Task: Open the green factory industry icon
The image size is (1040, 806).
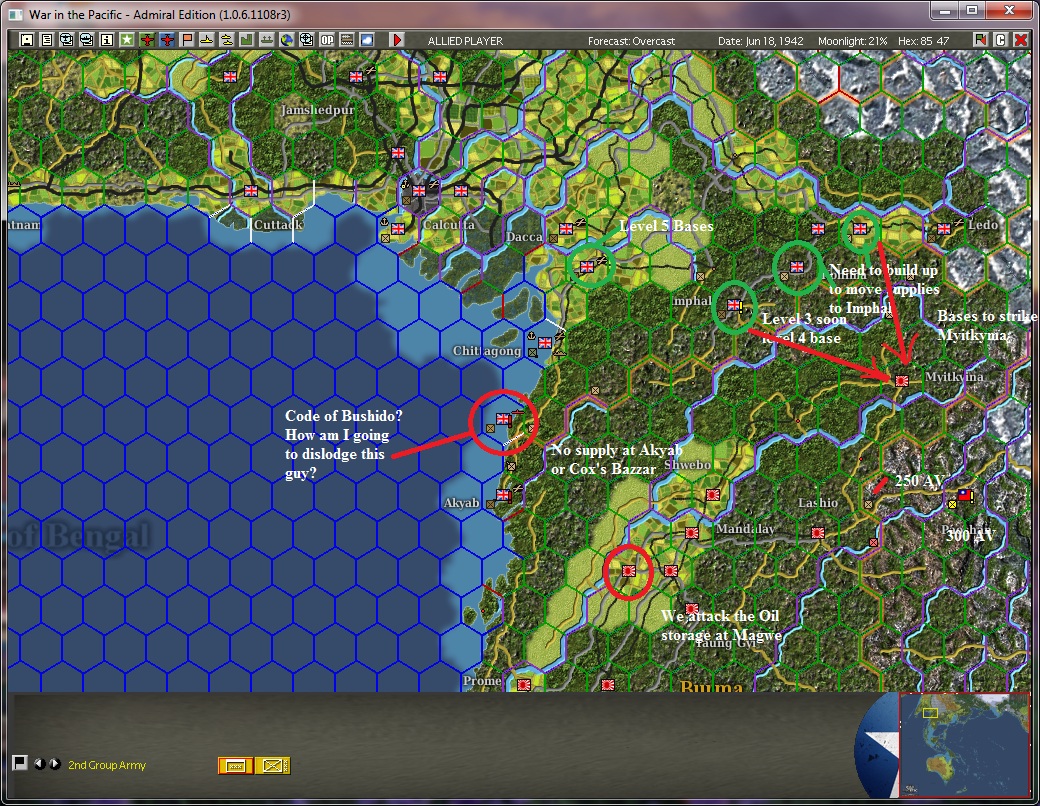Action: (247, 40)
